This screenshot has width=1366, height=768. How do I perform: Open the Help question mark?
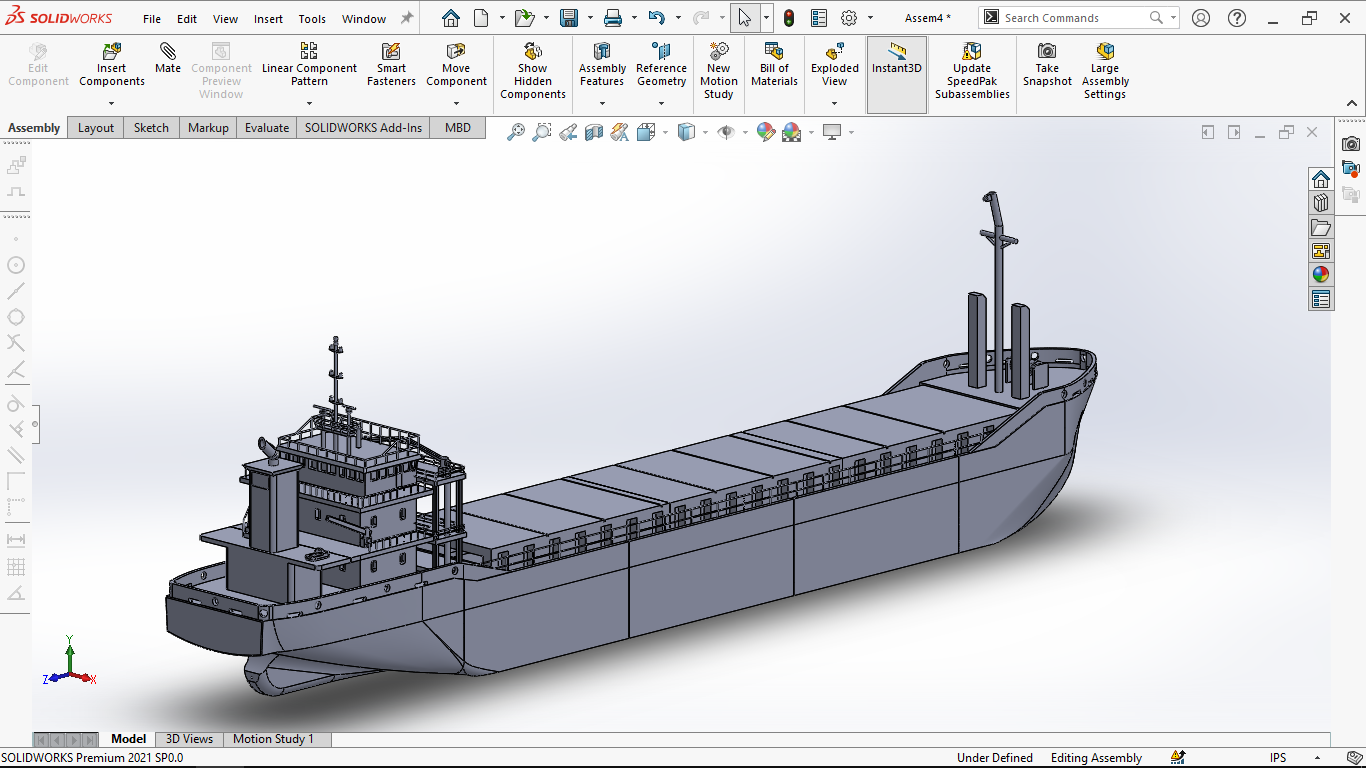click(x=1237, y=18)
